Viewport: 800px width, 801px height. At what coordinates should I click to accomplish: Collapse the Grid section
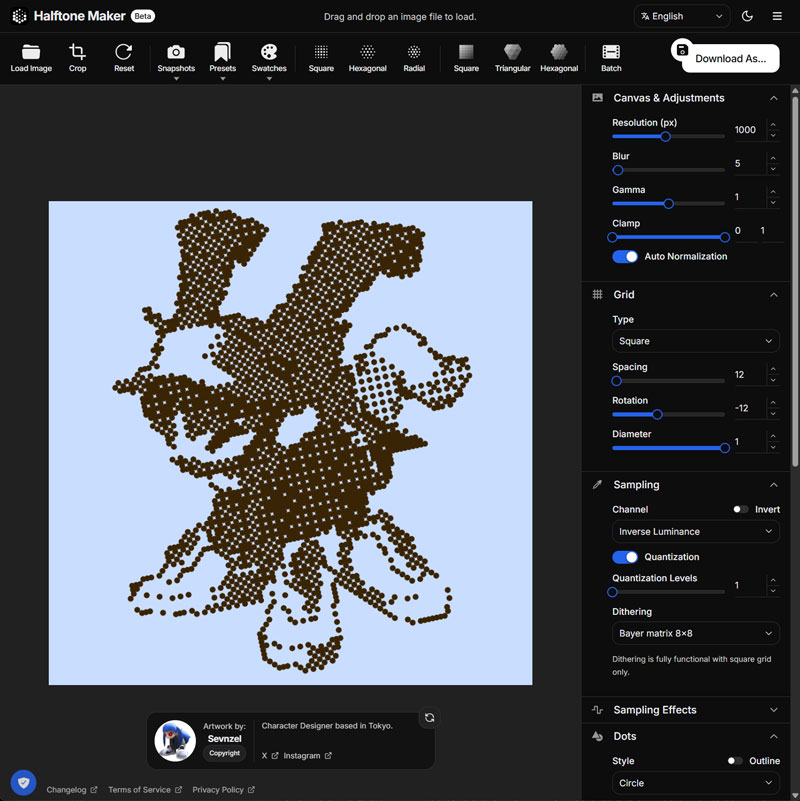click(773, 294)
